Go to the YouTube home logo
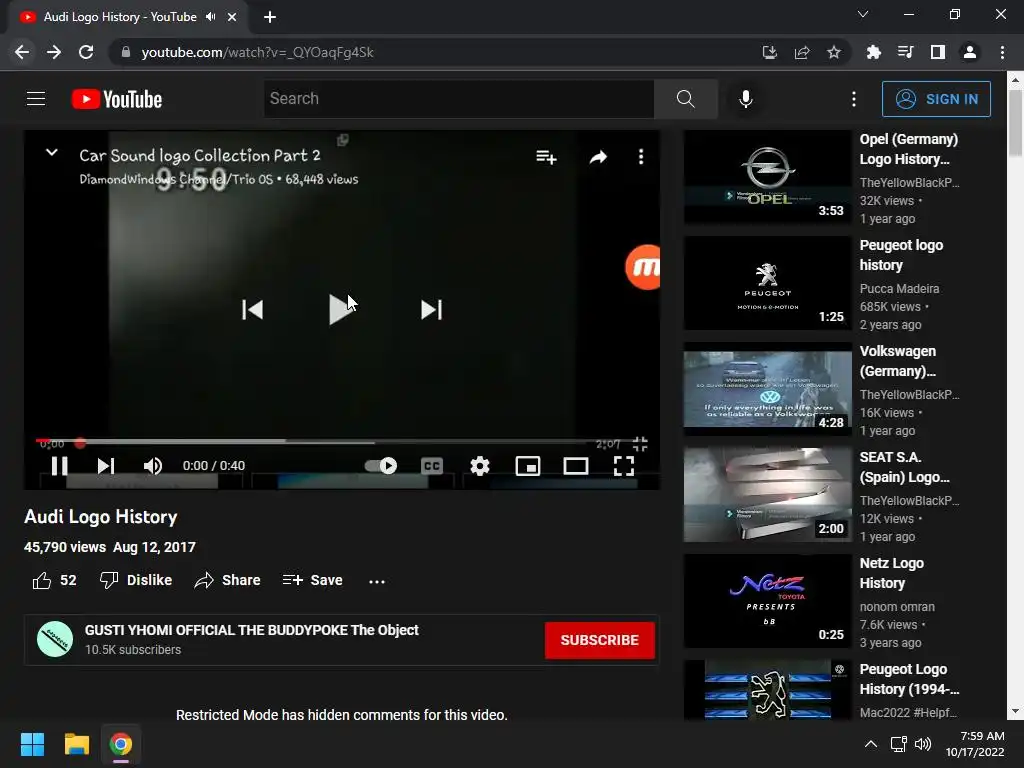This screenshot has height=768, width=1024. click(117, 99)
